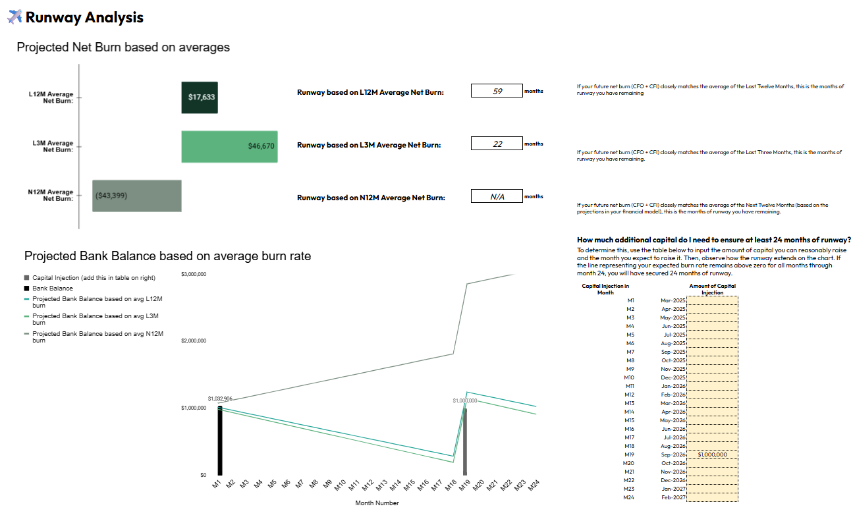Viewport: 852px width, 507px height.
Task: Click the Sep-2026 cell containing $1,000,000
Action: [x=712, y=454]
